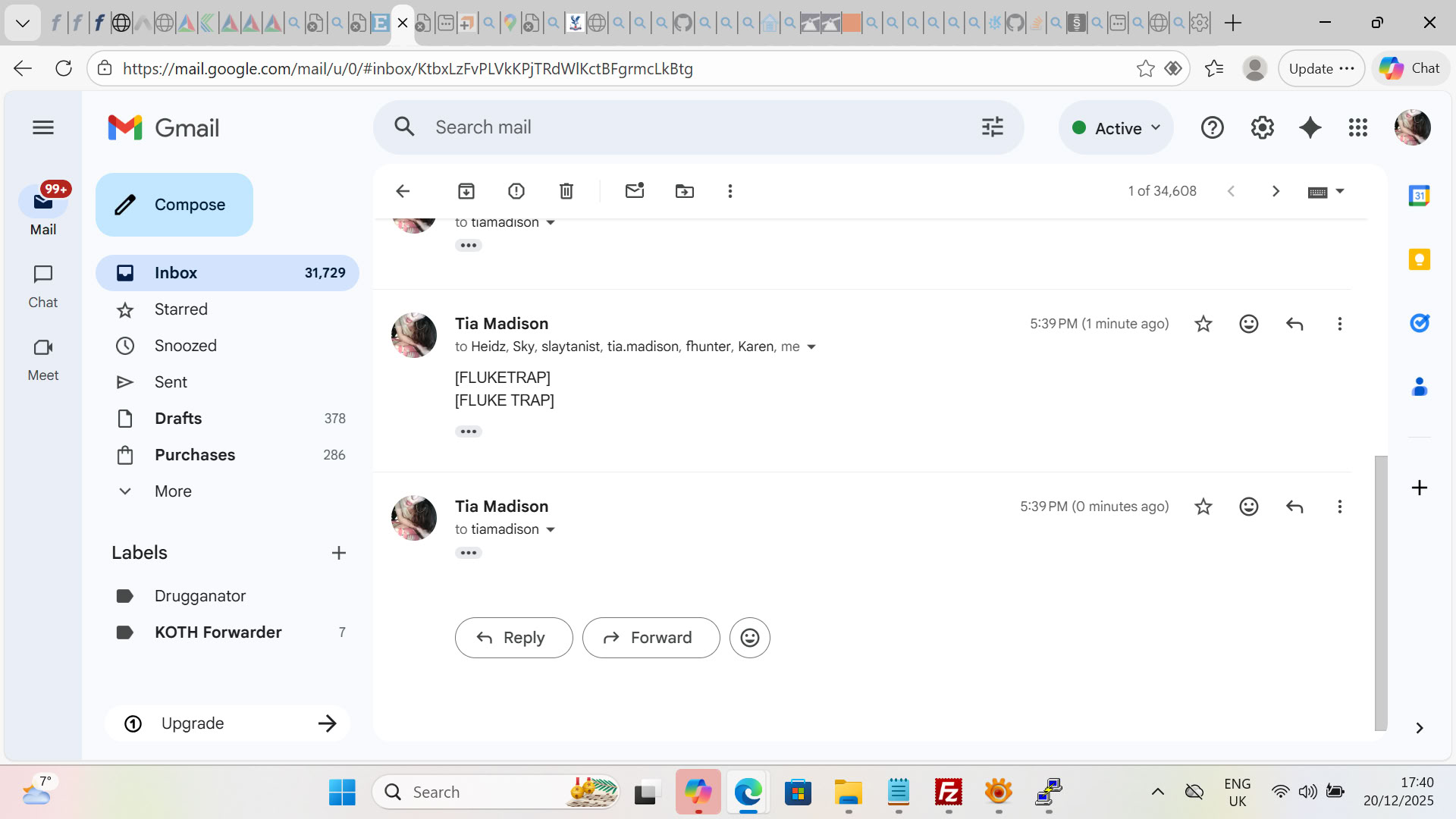
Task: Click the message pane vertical scrollbar
Action: 1381,591
